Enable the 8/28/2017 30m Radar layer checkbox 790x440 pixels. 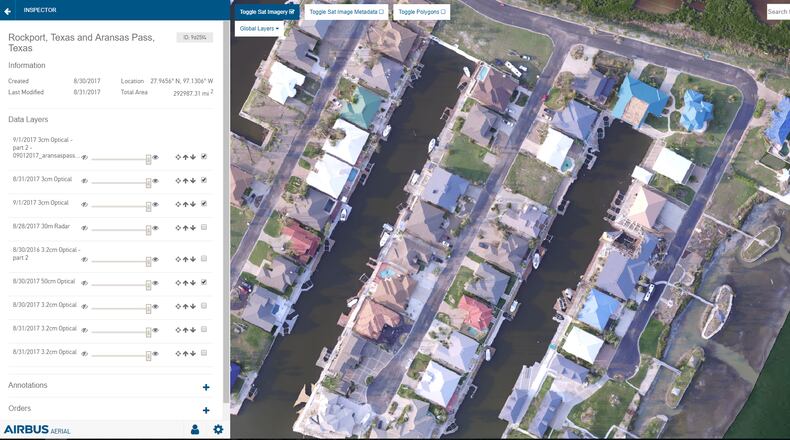pos(204,228)
